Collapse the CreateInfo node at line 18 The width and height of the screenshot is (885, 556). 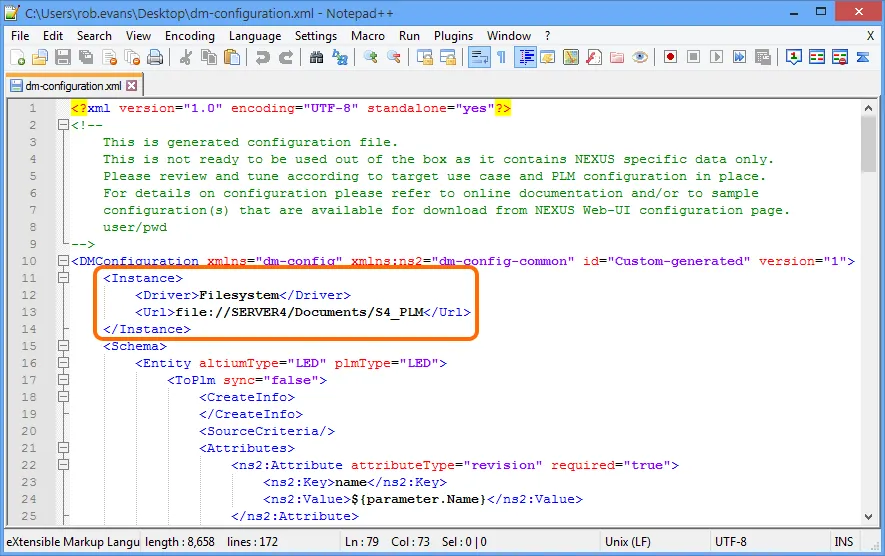click(x=63, y=397)
